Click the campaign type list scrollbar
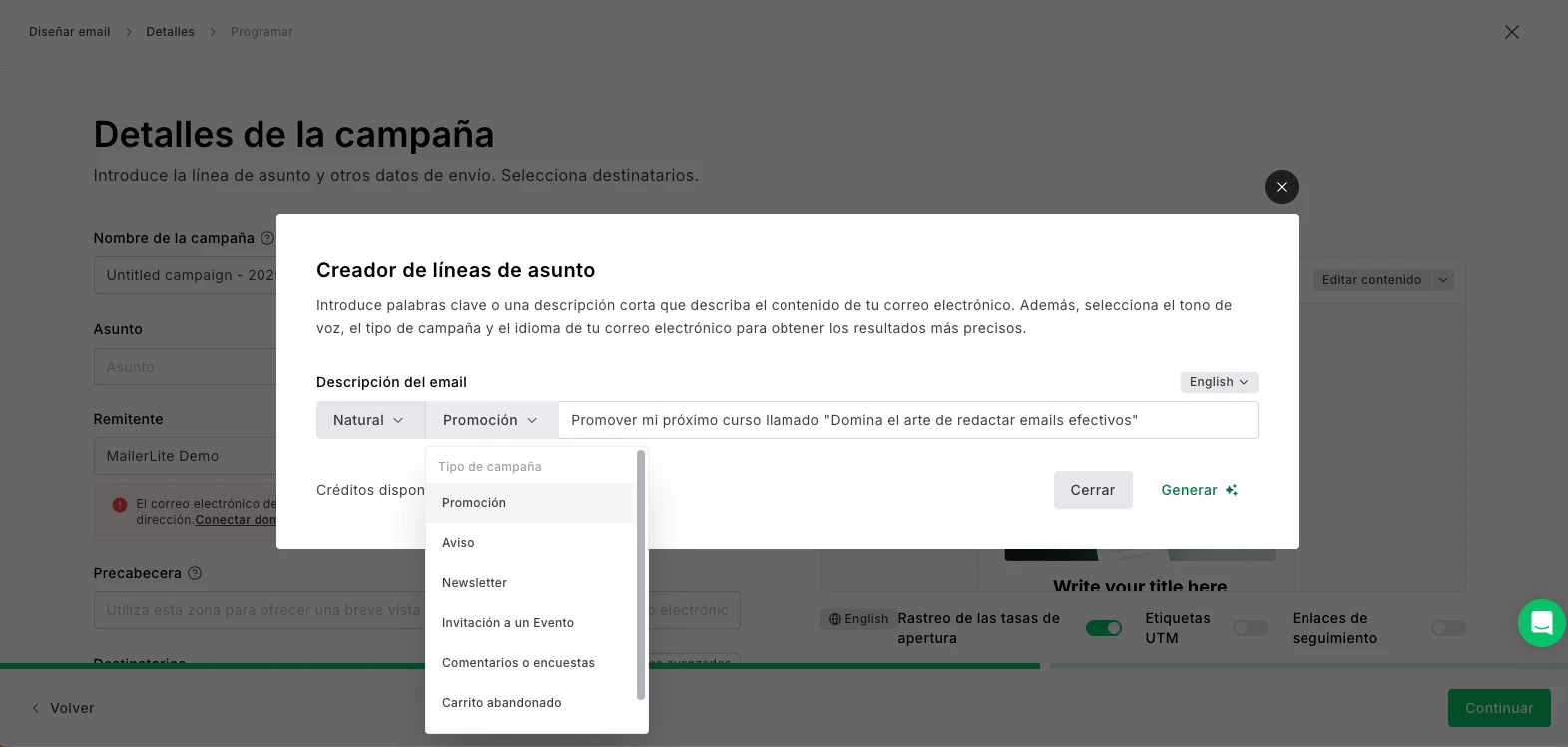The height and width of the screenshot is (747, 1568). pos(640,575)
